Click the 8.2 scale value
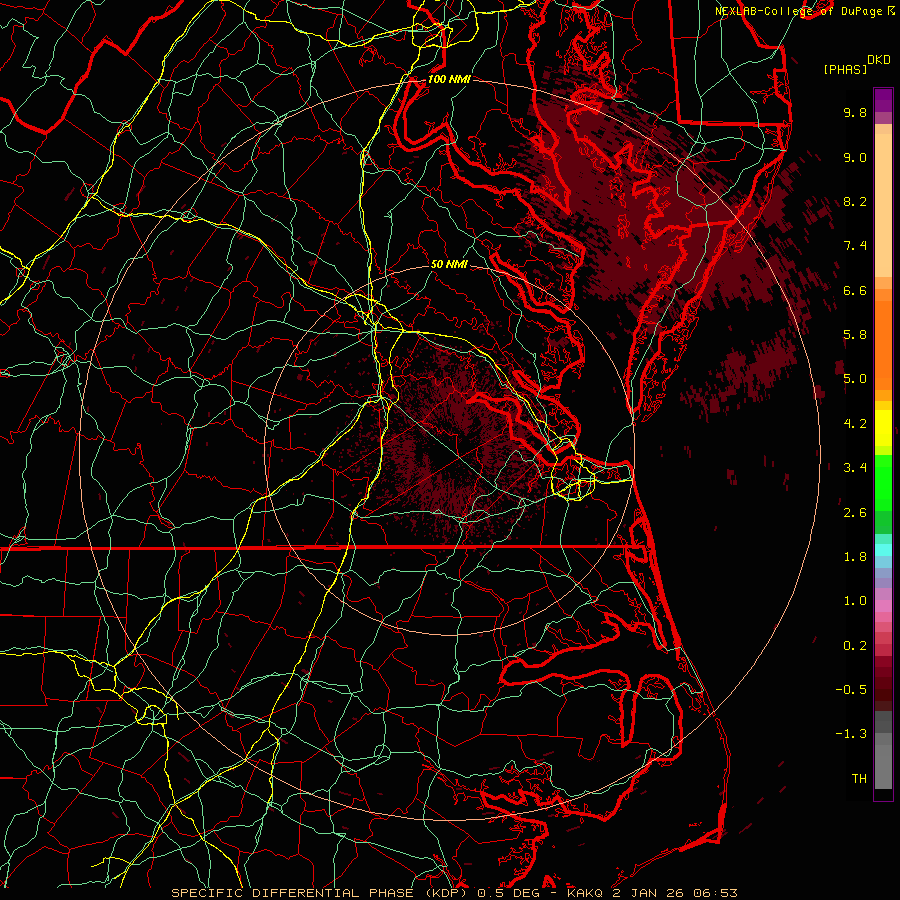 point(855,201)
